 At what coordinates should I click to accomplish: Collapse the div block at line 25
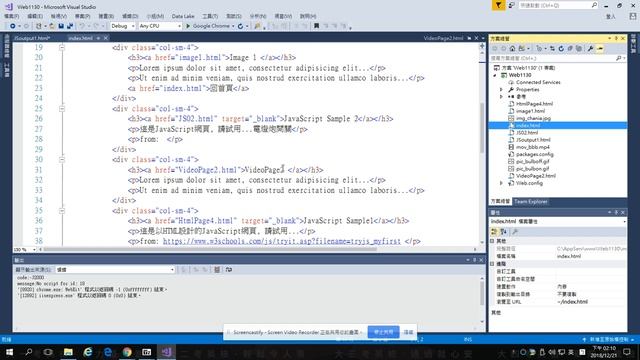[62, 109]
